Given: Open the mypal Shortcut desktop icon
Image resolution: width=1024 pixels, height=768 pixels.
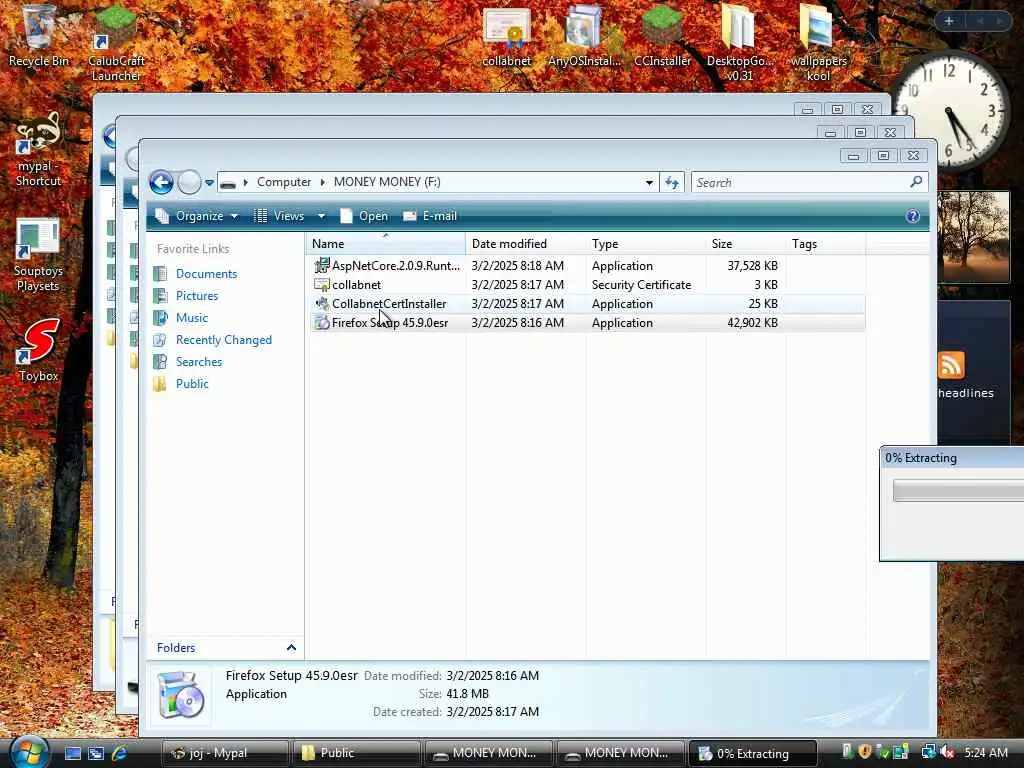Looking at the screenshot, I should point(38,150).
